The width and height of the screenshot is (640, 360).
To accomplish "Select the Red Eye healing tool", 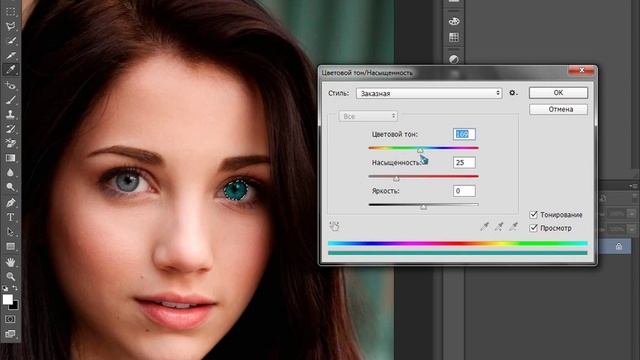I will pyautogui.click(x=11, y=85).
